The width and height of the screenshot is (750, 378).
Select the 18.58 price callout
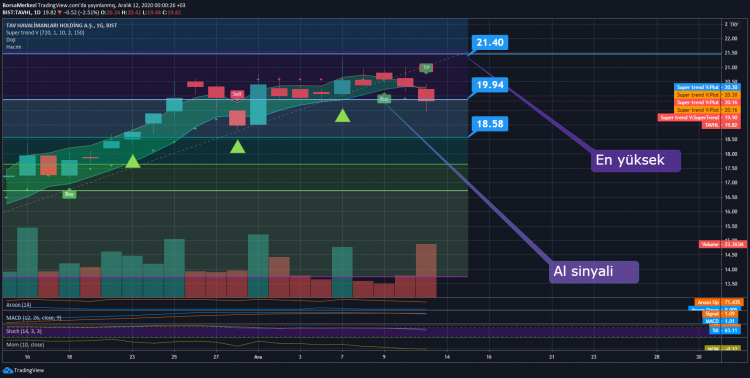pyautogui.click(x=490, y=124)
